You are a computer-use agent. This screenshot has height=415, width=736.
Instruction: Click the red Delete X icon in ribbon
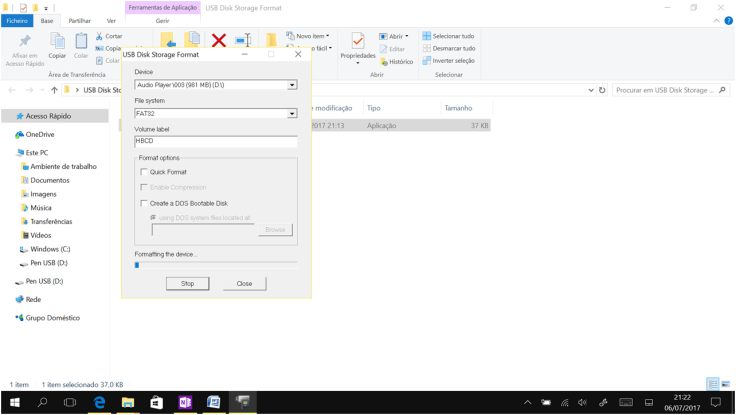pyautogui.click(x=219, y=41)
